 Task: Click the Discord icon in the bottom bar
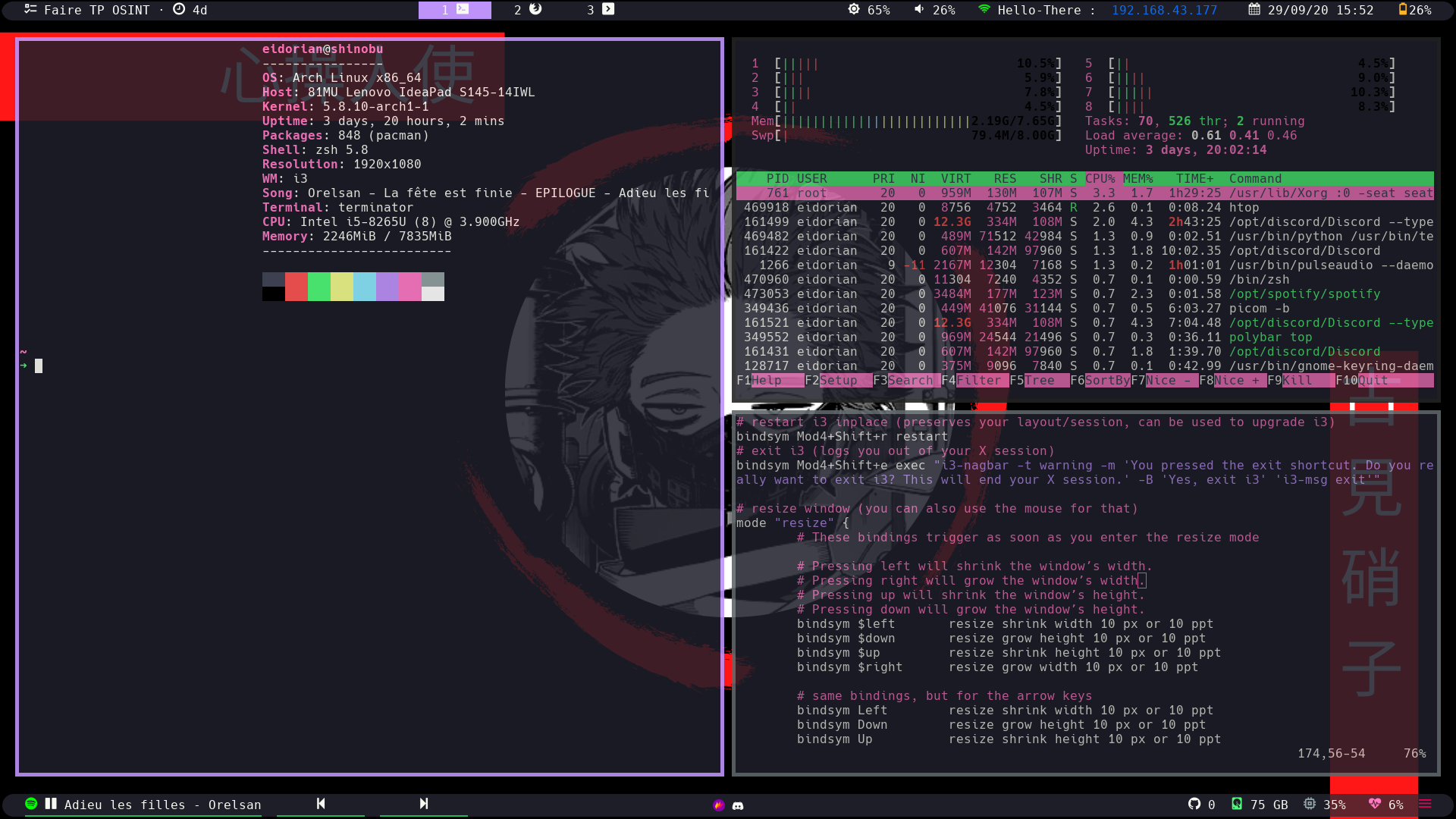click(x=738, y=805)
